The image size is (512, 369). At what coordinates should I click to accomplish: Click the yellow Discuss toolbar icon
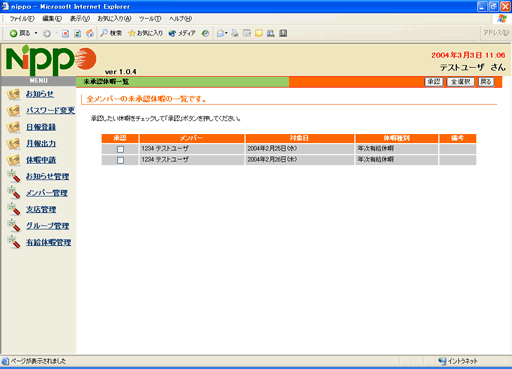(x=259, y=33)
